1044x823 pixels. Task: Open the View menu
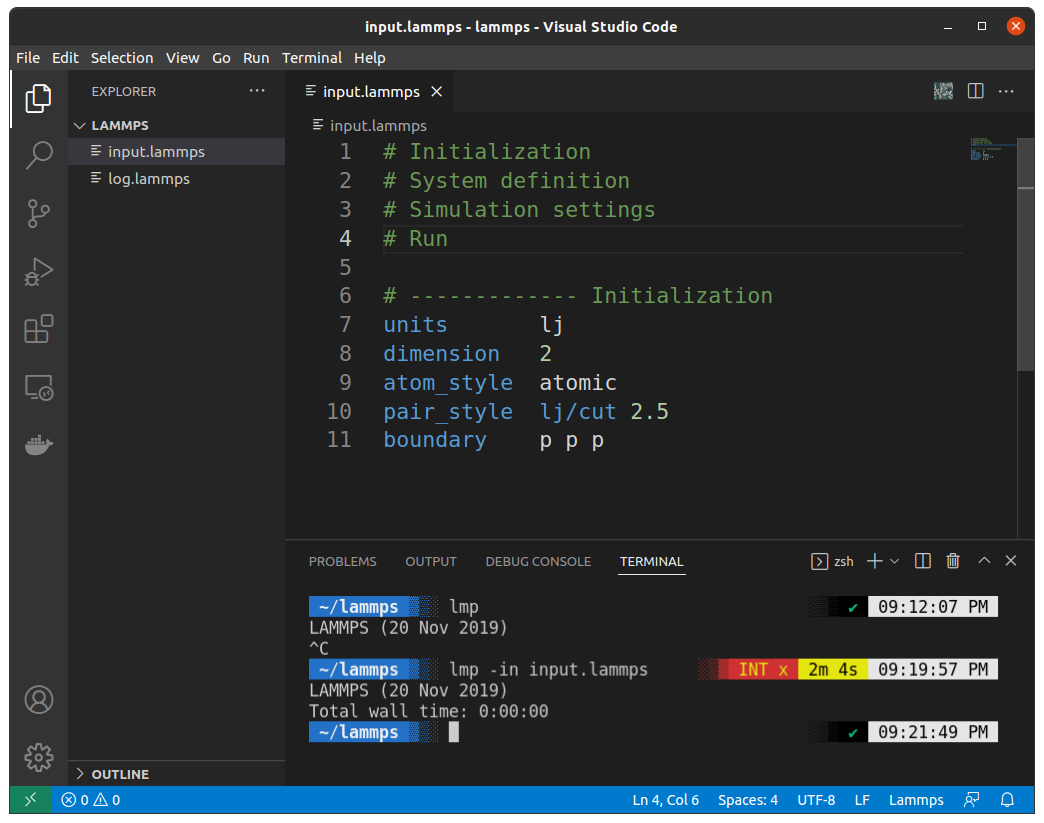click(182, 58)
